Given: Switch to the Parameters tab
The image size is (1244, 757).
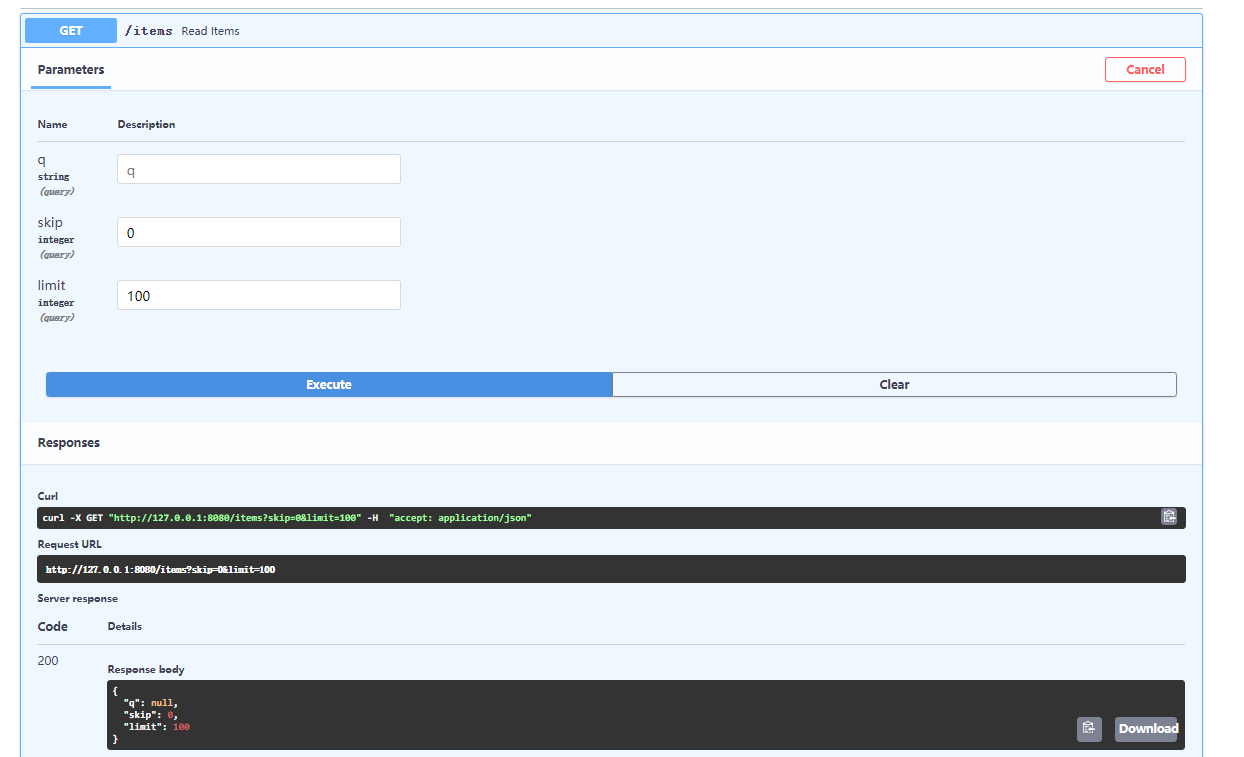Looking at the screenshot, I should [x=70, y=69].
